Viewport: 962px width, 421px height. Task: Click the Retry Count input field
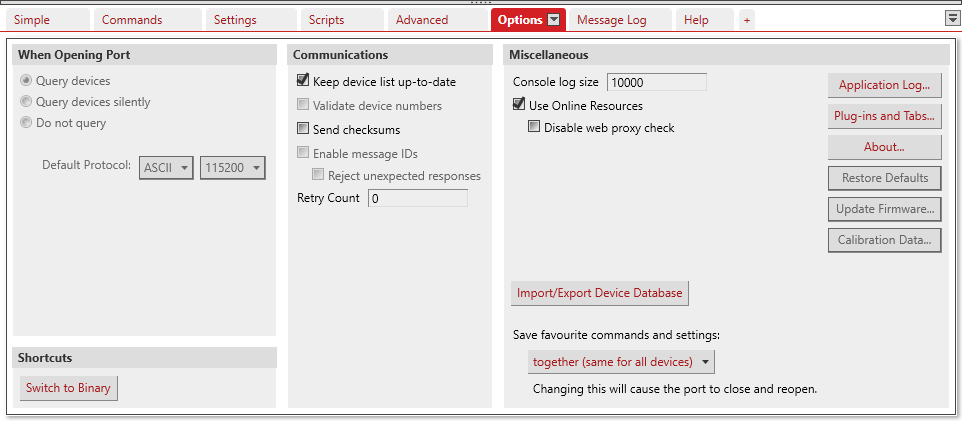click(x=418, y=198)
